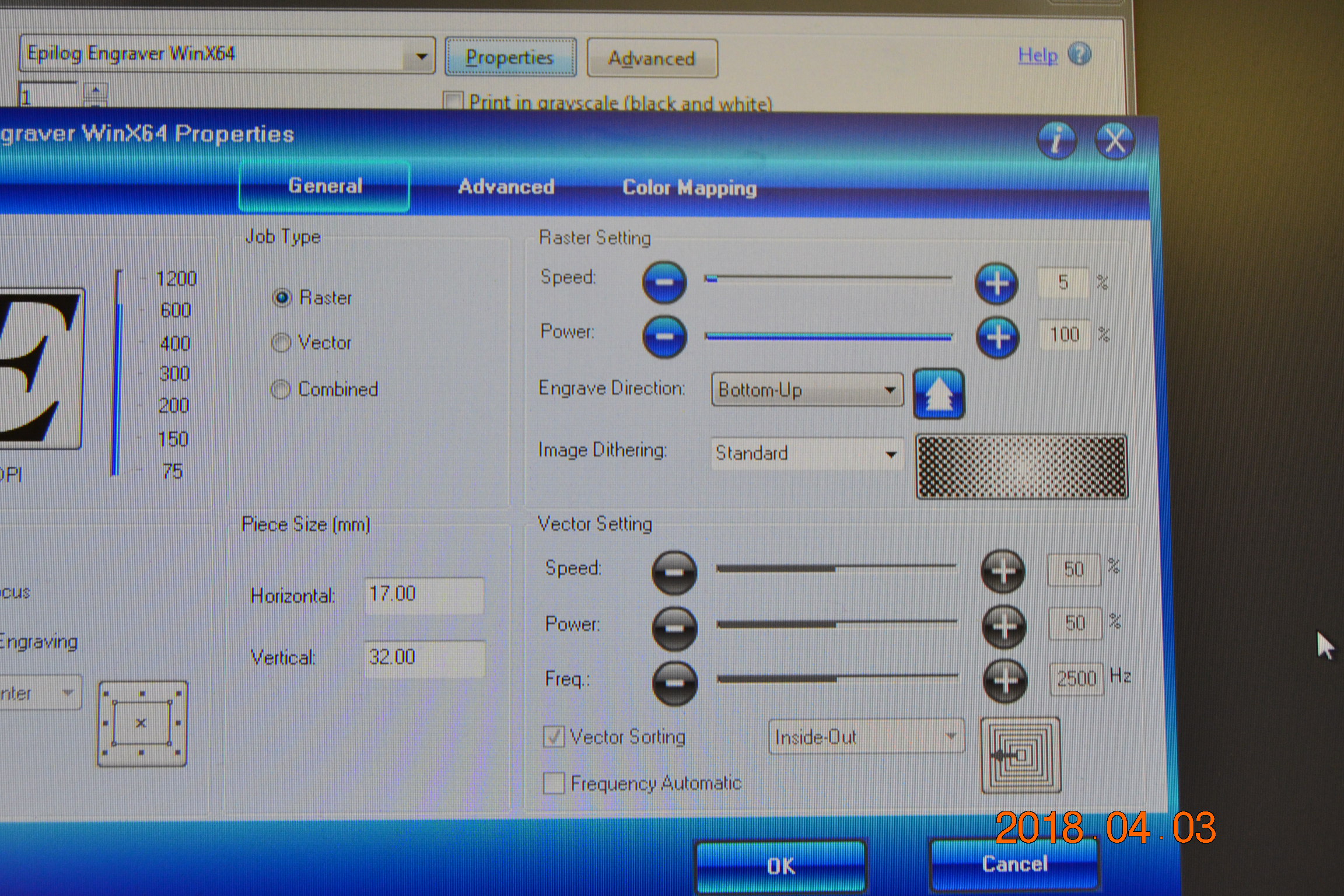Screen dimensions: 1344x896
Task: Enable the Frequency Automatic checkbox
Action: click(554, 783)
